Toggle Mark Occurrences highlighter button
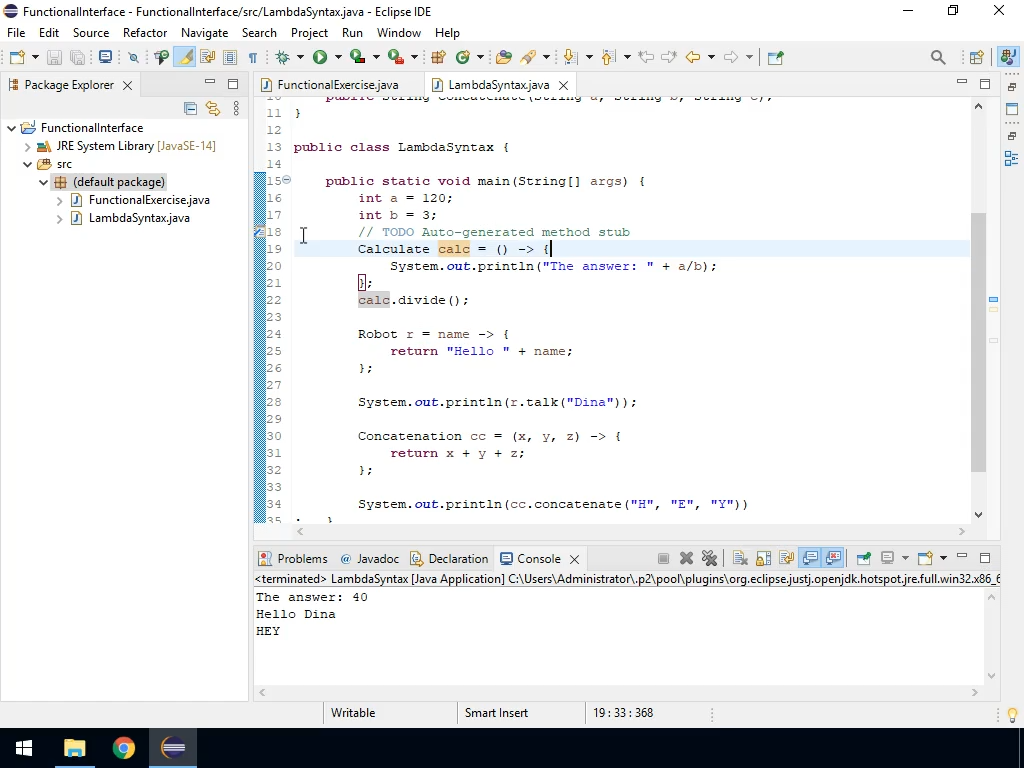 185,58
